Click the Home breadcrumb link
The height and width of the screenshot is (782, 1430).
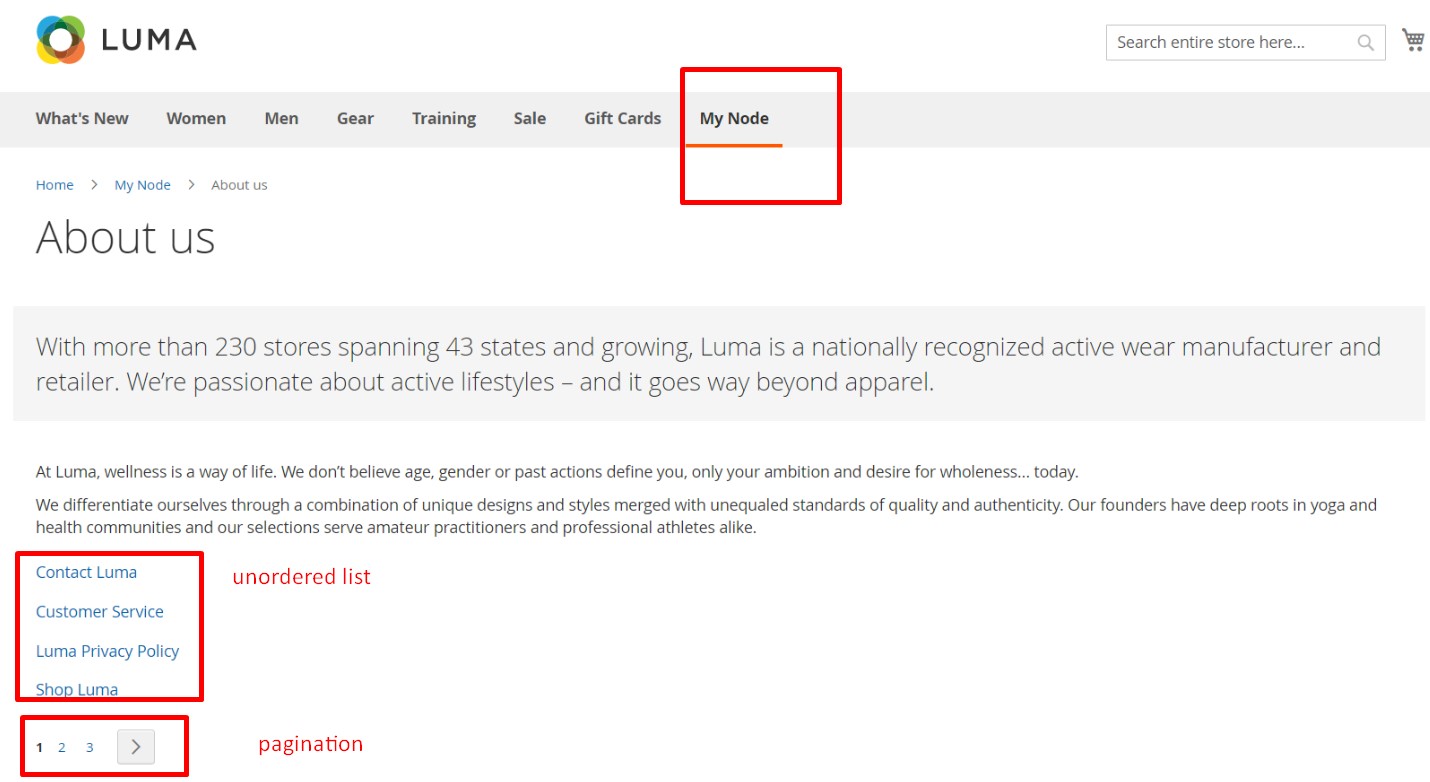point(55,185)
